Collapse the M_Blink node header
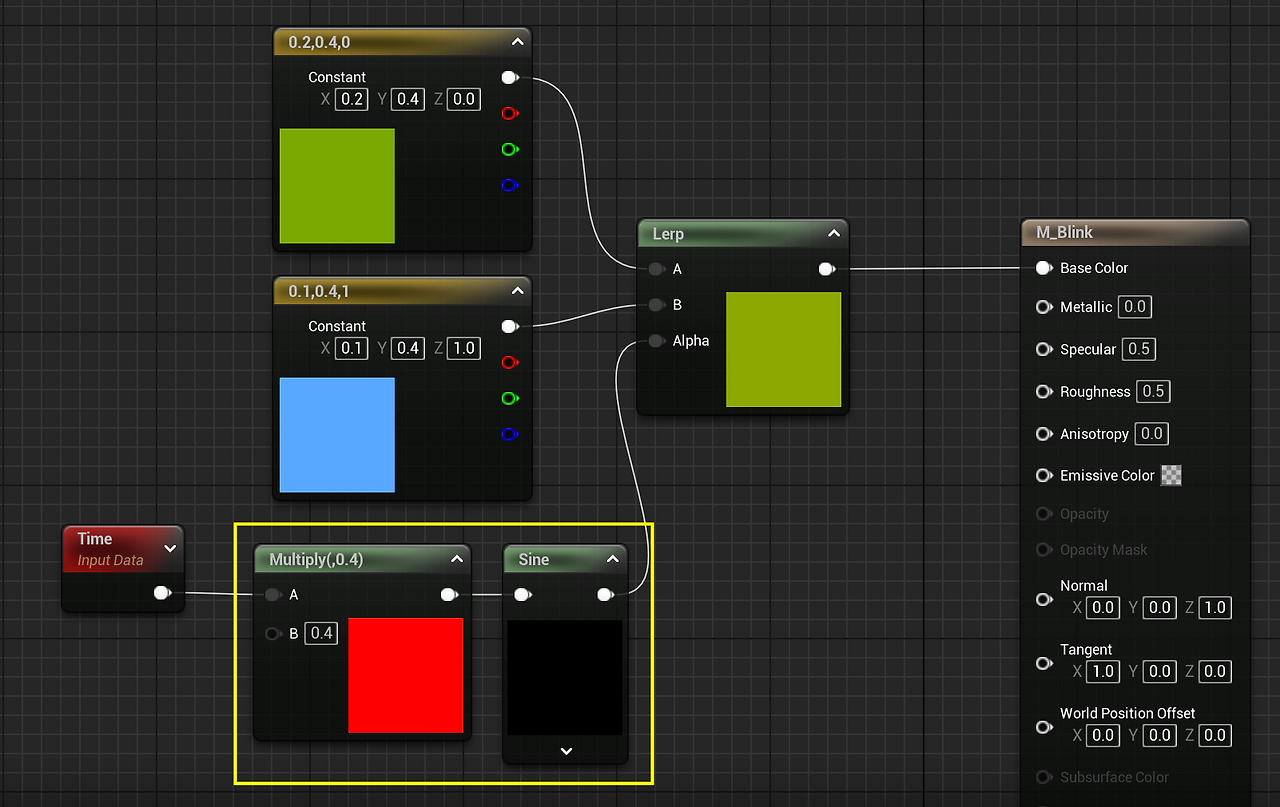1280x807 pixels. [x=1135, y=232]
